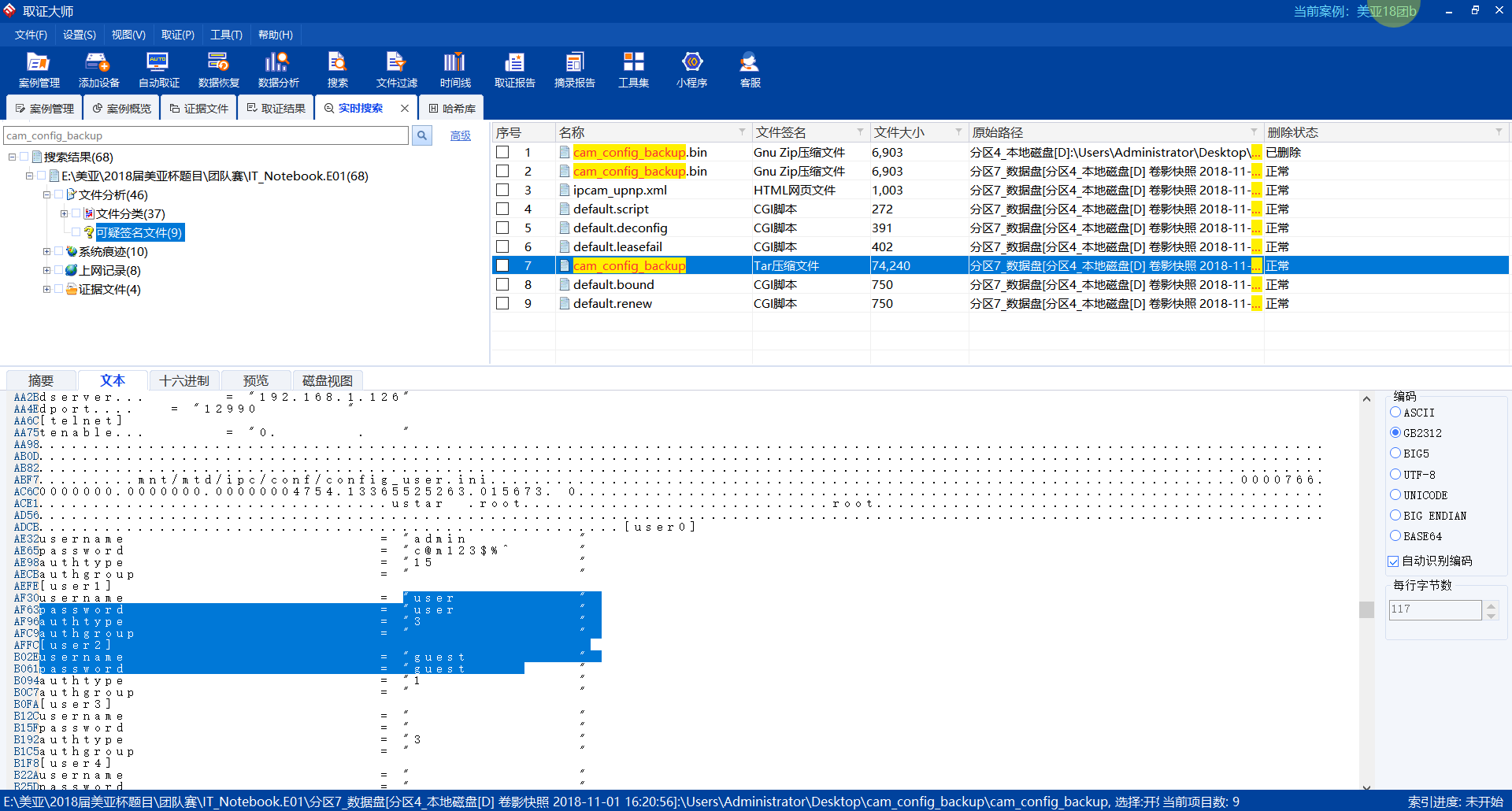The width and height of the screenshot is (1512, 811).
Task: Click the 添加设备 toolbar icon
Action: (x=98, y=70)
